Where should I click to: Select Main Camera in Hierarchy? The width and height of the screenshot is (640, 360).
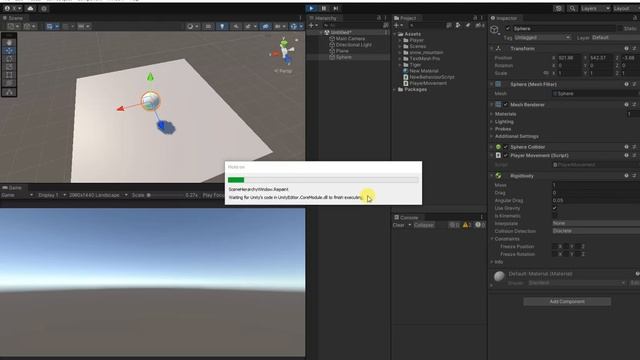[x=350, y=38]
